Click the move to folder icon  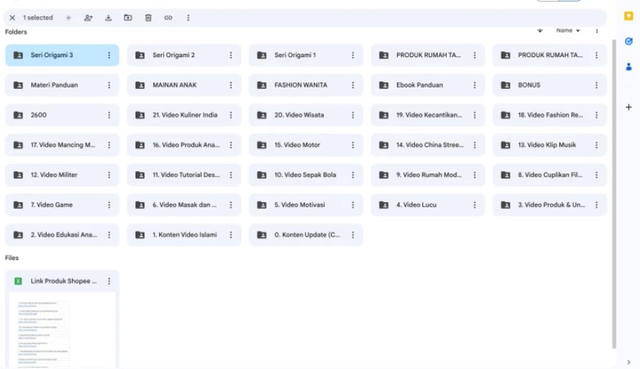128,18
